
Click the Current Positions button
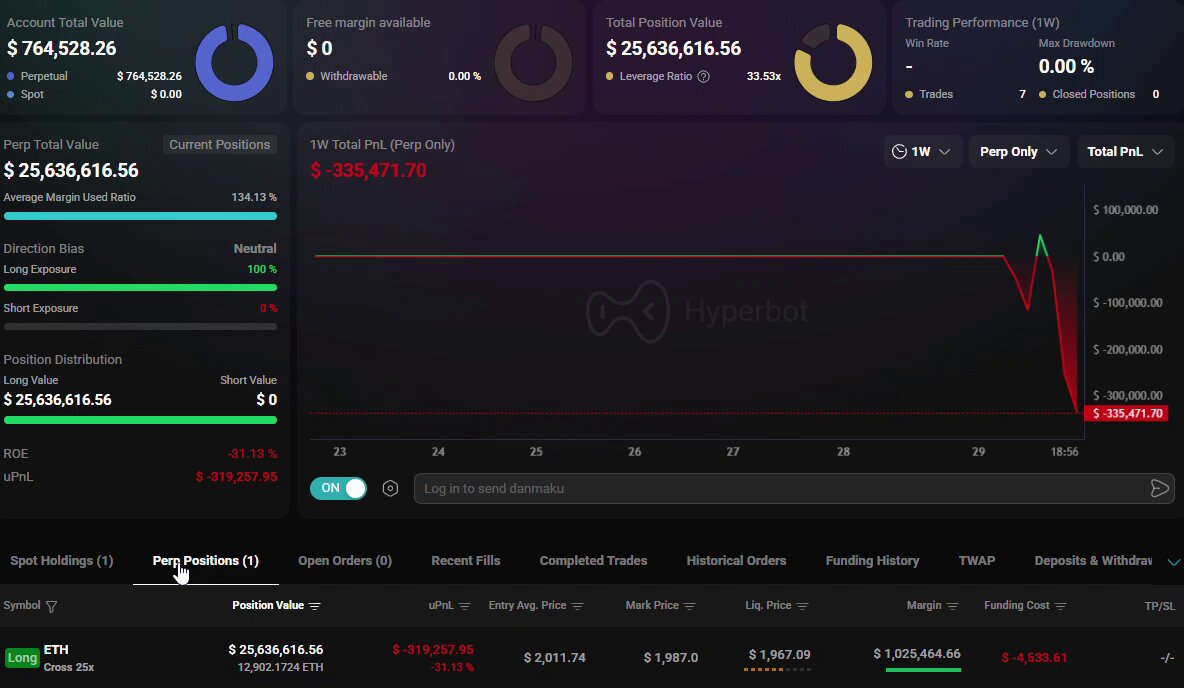[x=220, y=144]
